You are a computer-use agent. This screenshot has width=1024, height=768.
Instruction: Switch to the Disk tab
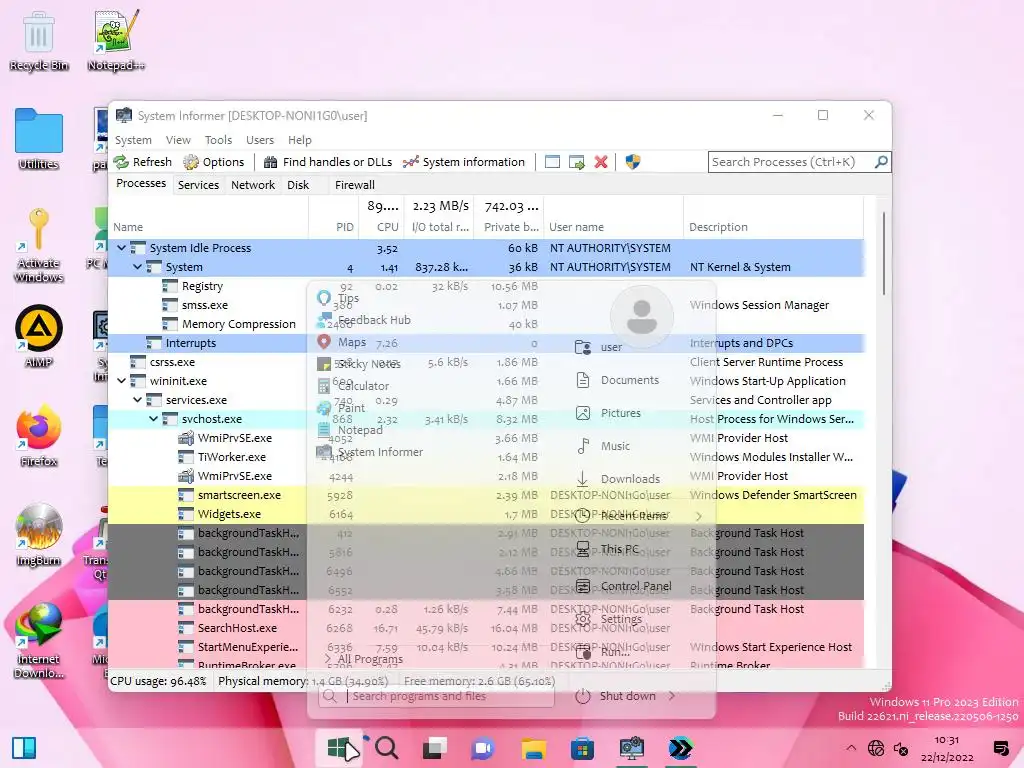click(x=298, y=185)
